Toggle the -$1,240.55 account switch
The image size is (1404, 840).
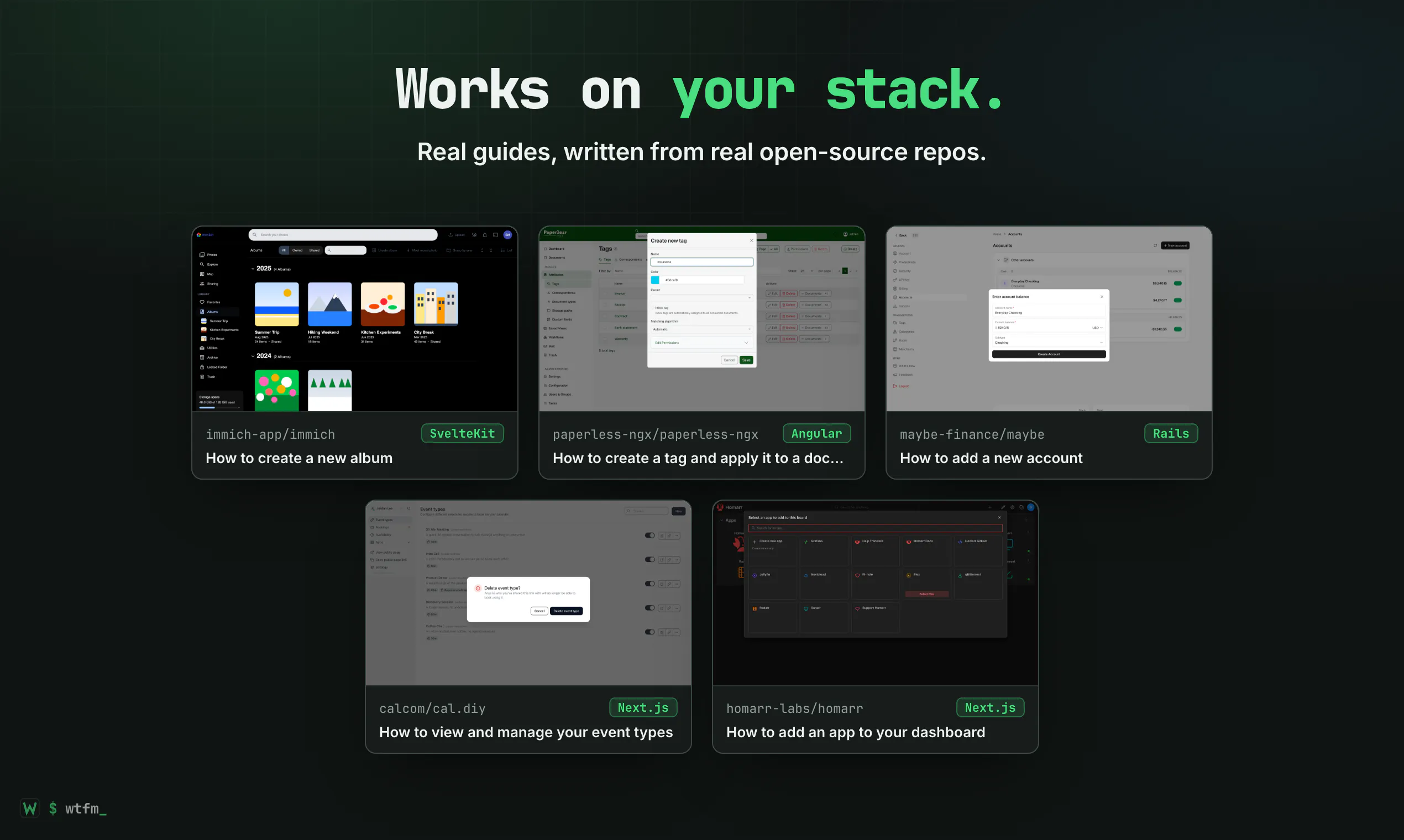coord(1177,329)
